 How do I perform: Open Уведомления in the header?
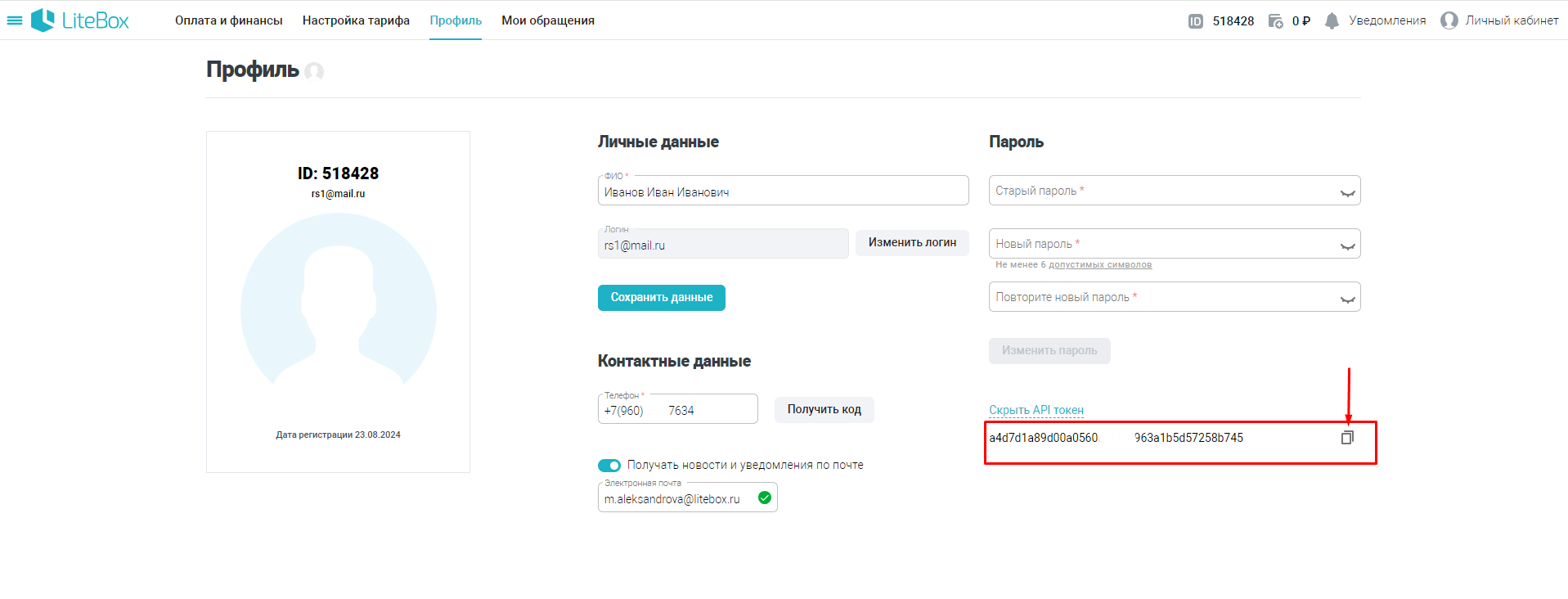[1387, 20]
